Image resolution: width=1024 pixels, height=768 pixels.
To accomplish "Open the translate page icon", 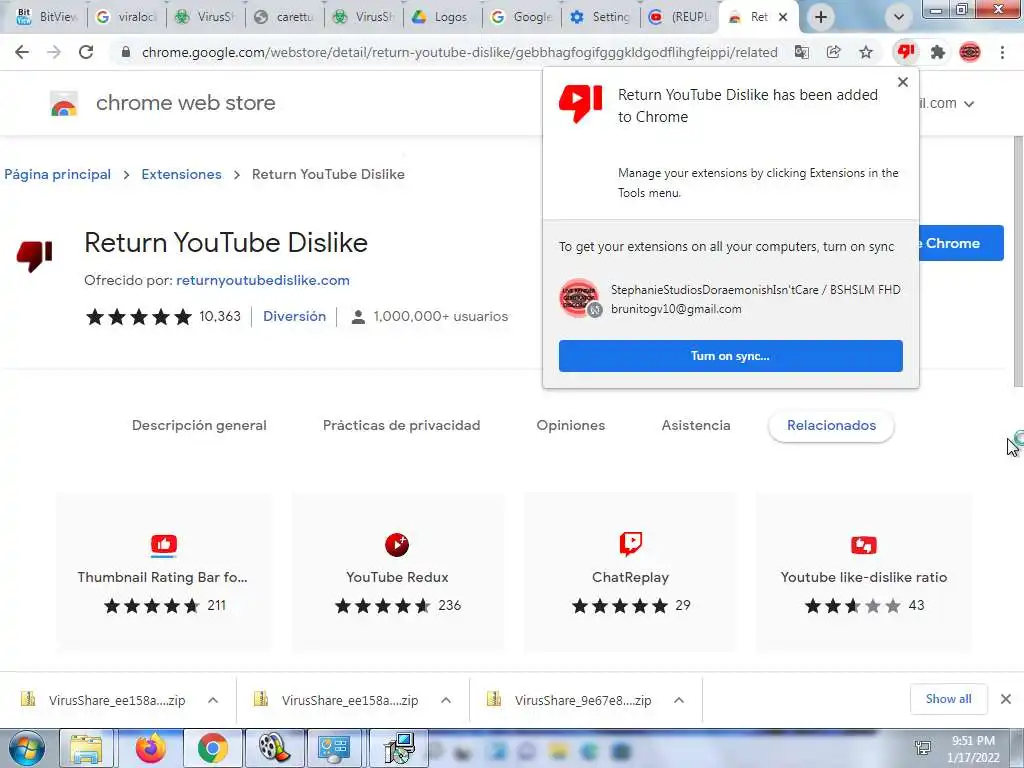I will [801, 52].
